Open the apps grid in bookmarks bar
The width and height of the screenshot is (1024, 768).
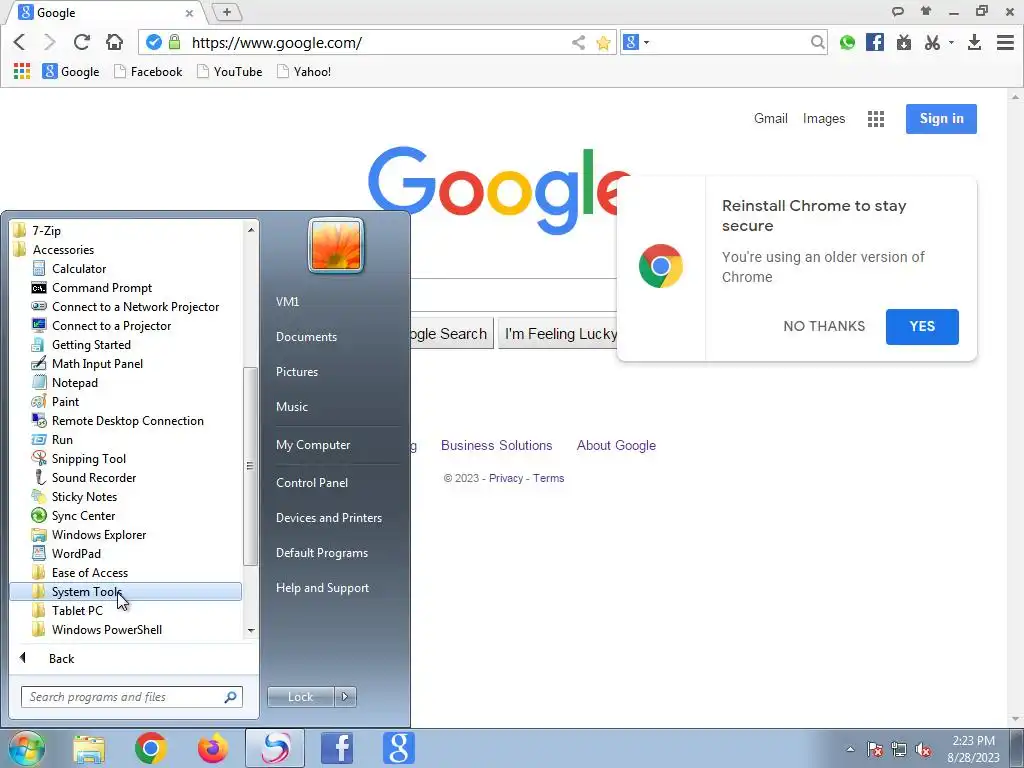22,71
